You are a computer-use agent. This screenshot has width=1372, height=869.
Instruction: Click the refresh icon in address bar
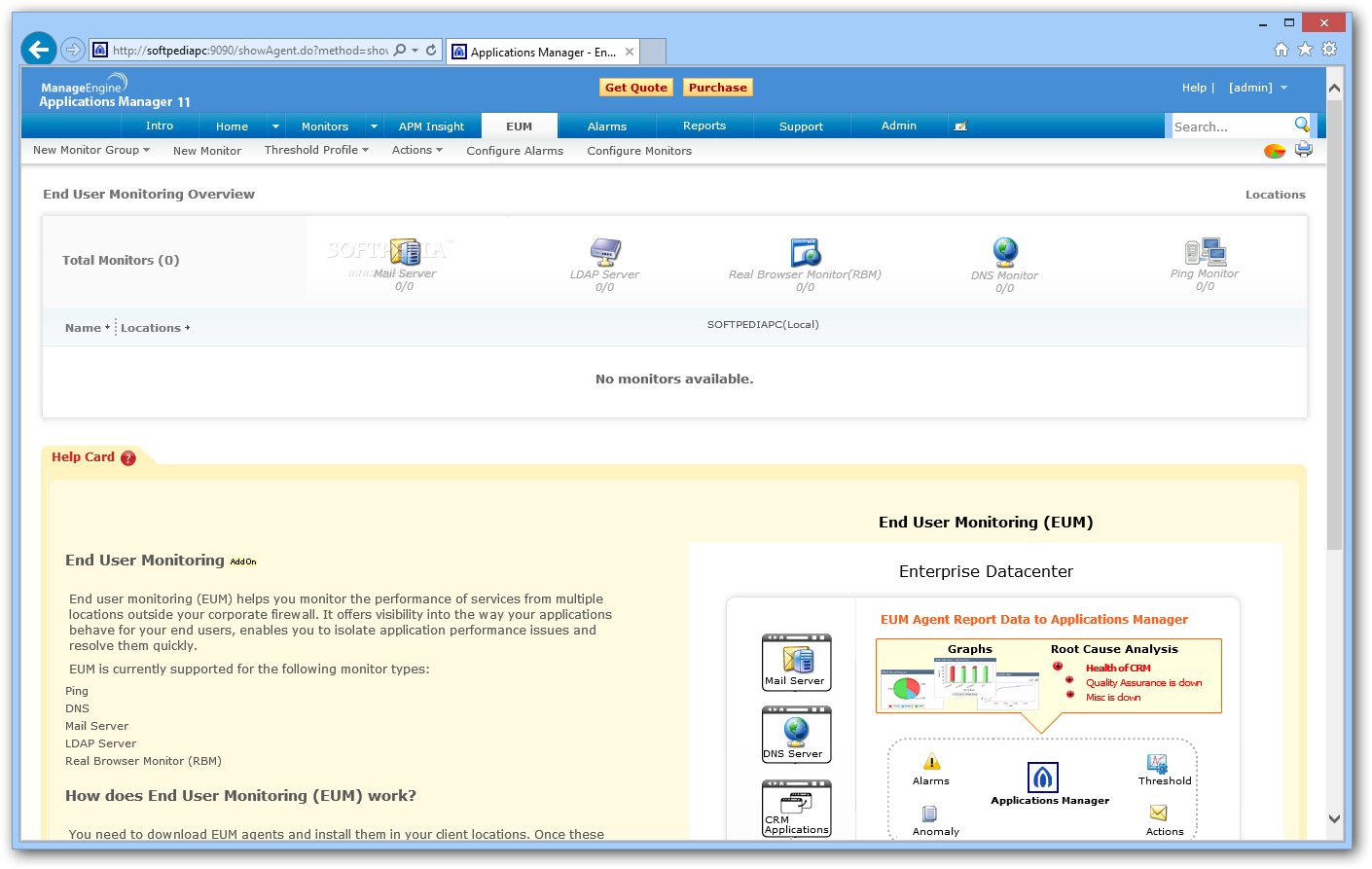(431, 50)
